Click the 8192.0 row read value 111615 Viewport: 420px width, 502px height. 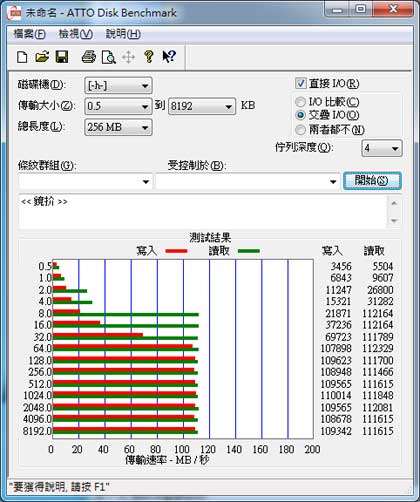pos(378,431)
